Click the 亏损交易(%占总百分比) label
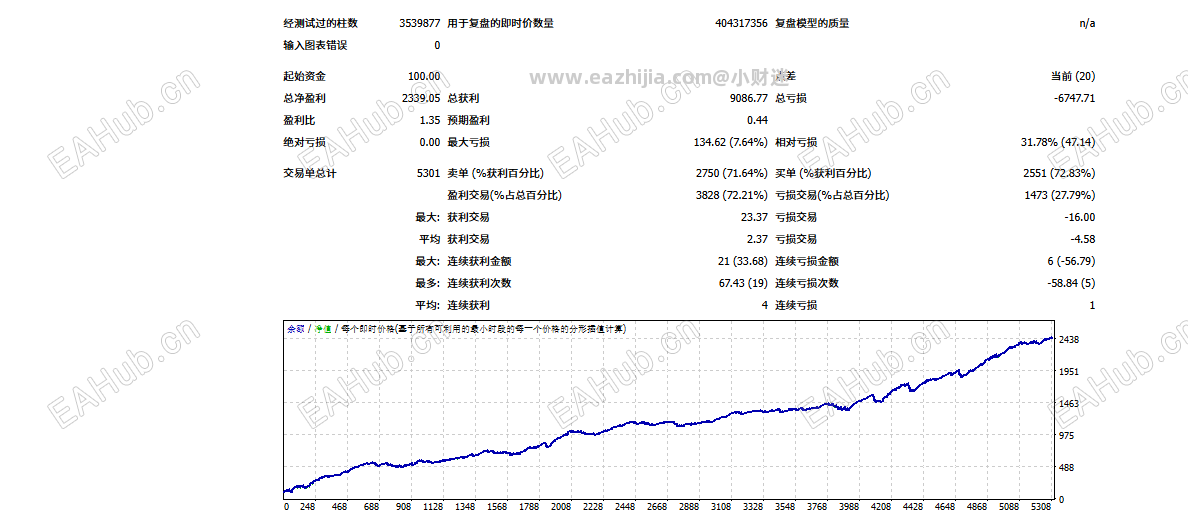Viewport: 1188px width, 520px height. point(832,196)
